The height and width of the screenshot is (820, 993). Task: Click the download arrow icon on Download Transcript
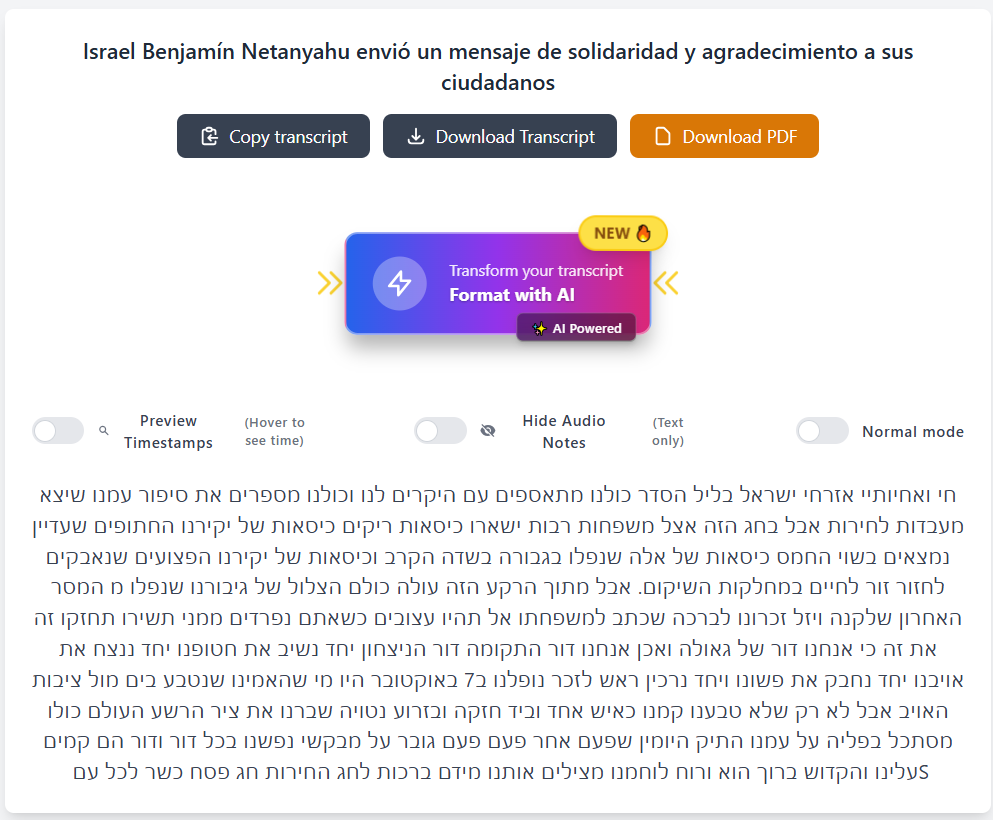tap(415, 136)
